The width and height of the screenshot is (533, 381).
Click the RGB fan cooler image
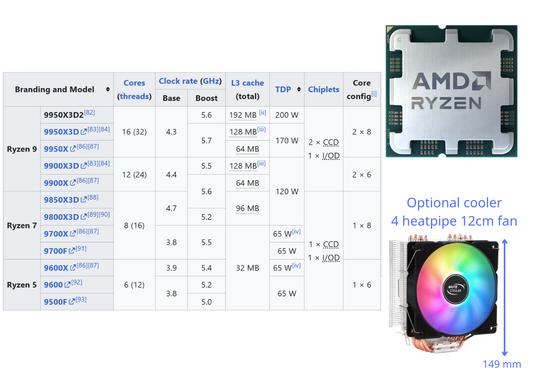click(x=445, y=293)
